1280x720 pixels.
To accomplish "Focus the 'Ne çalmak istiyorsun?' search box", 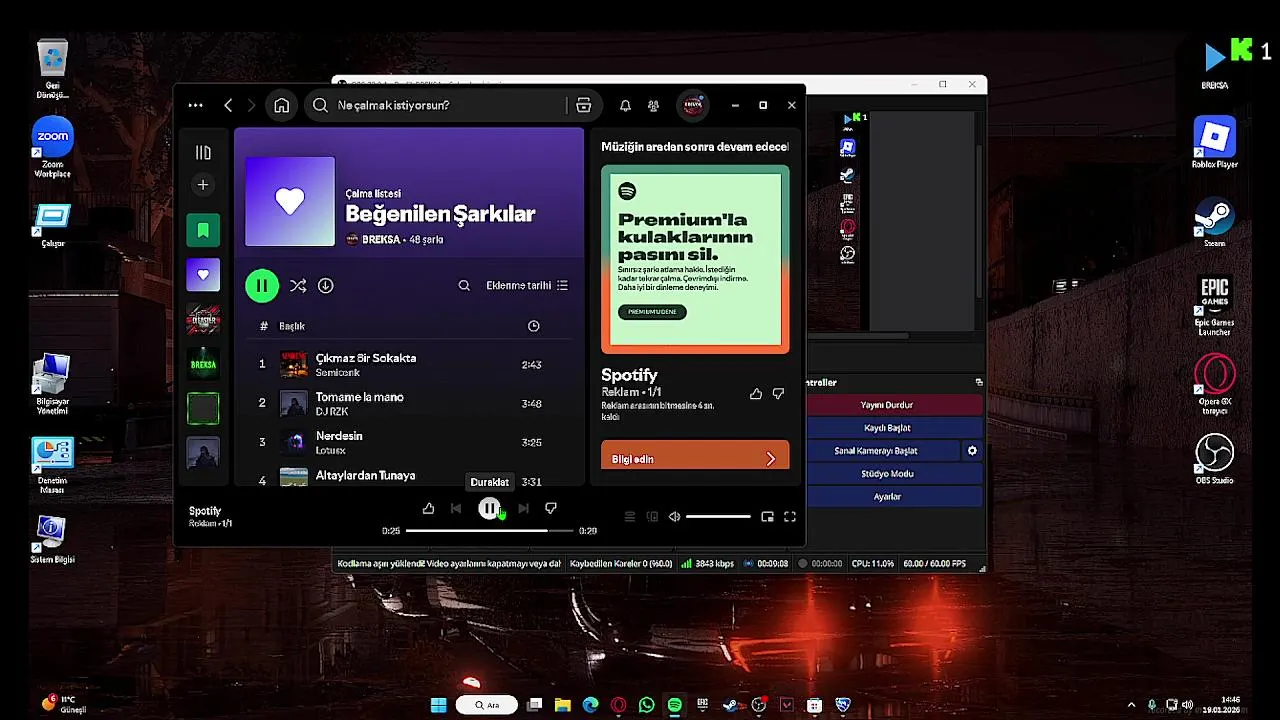I will pyautogui.click(x=436, y=105).
